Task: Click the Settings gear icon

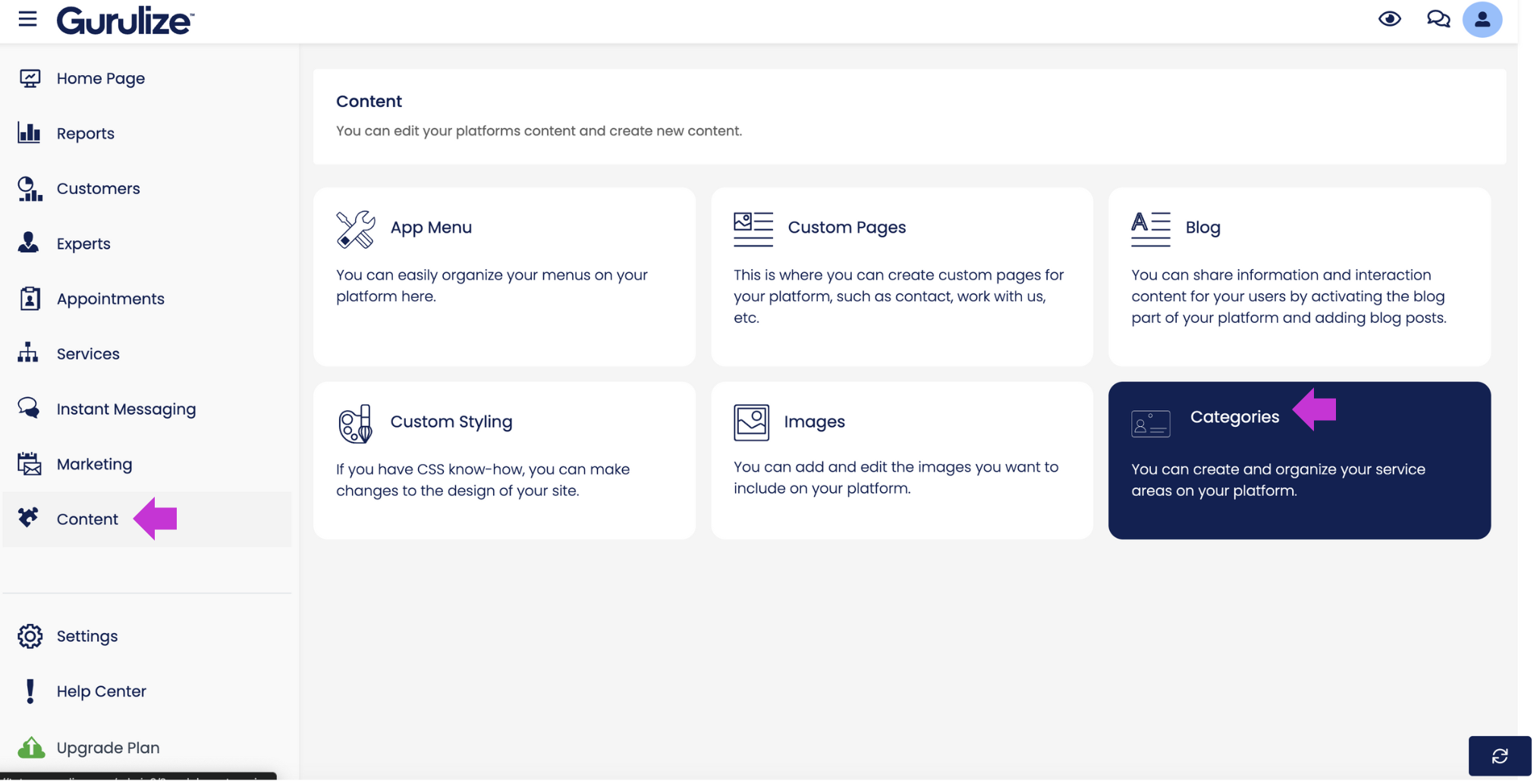Action: pos(30,636)
